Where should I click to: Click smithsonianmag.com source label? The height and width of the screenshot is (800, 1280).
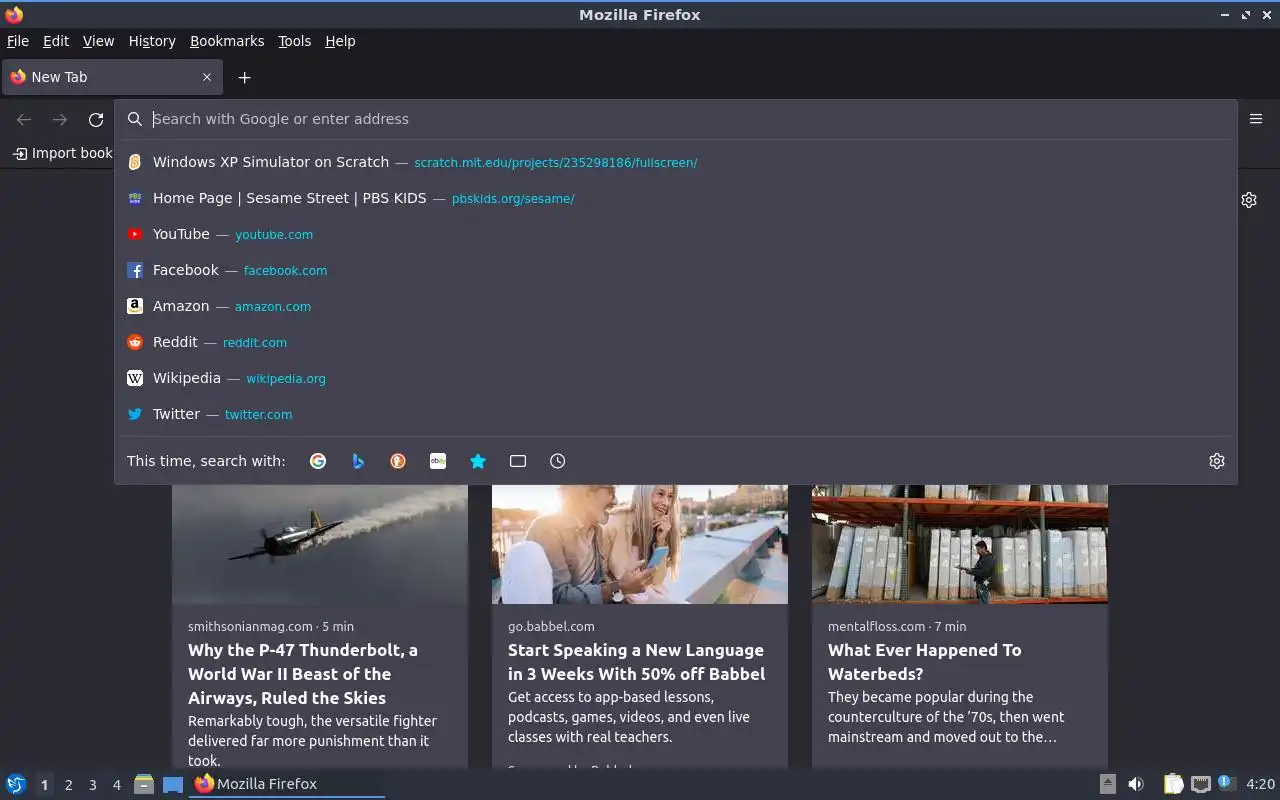(250, 626)
